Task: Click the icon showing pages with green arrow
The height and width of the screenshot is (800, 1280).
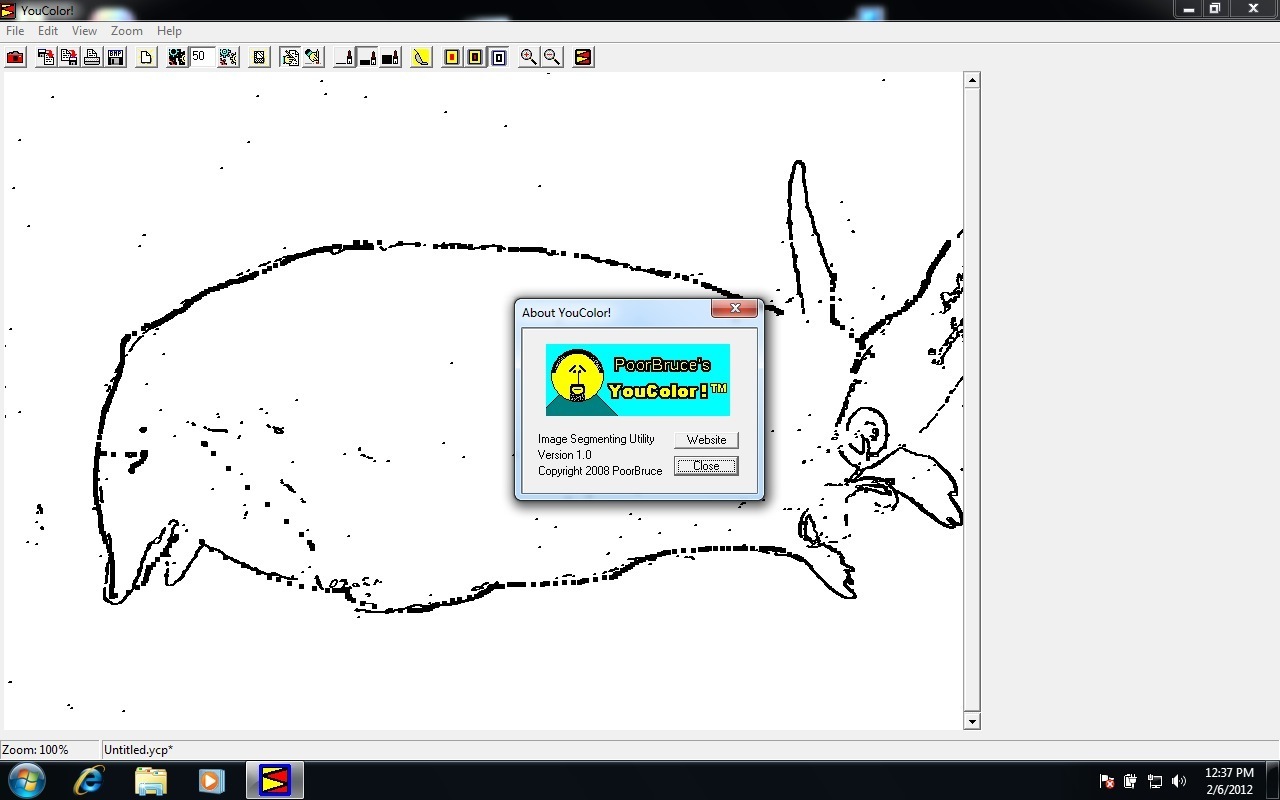Action: click(290, 57)
